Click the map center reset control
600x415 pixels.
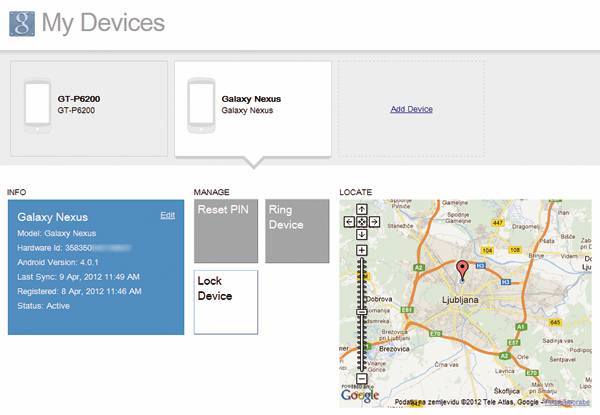point(362,222)
